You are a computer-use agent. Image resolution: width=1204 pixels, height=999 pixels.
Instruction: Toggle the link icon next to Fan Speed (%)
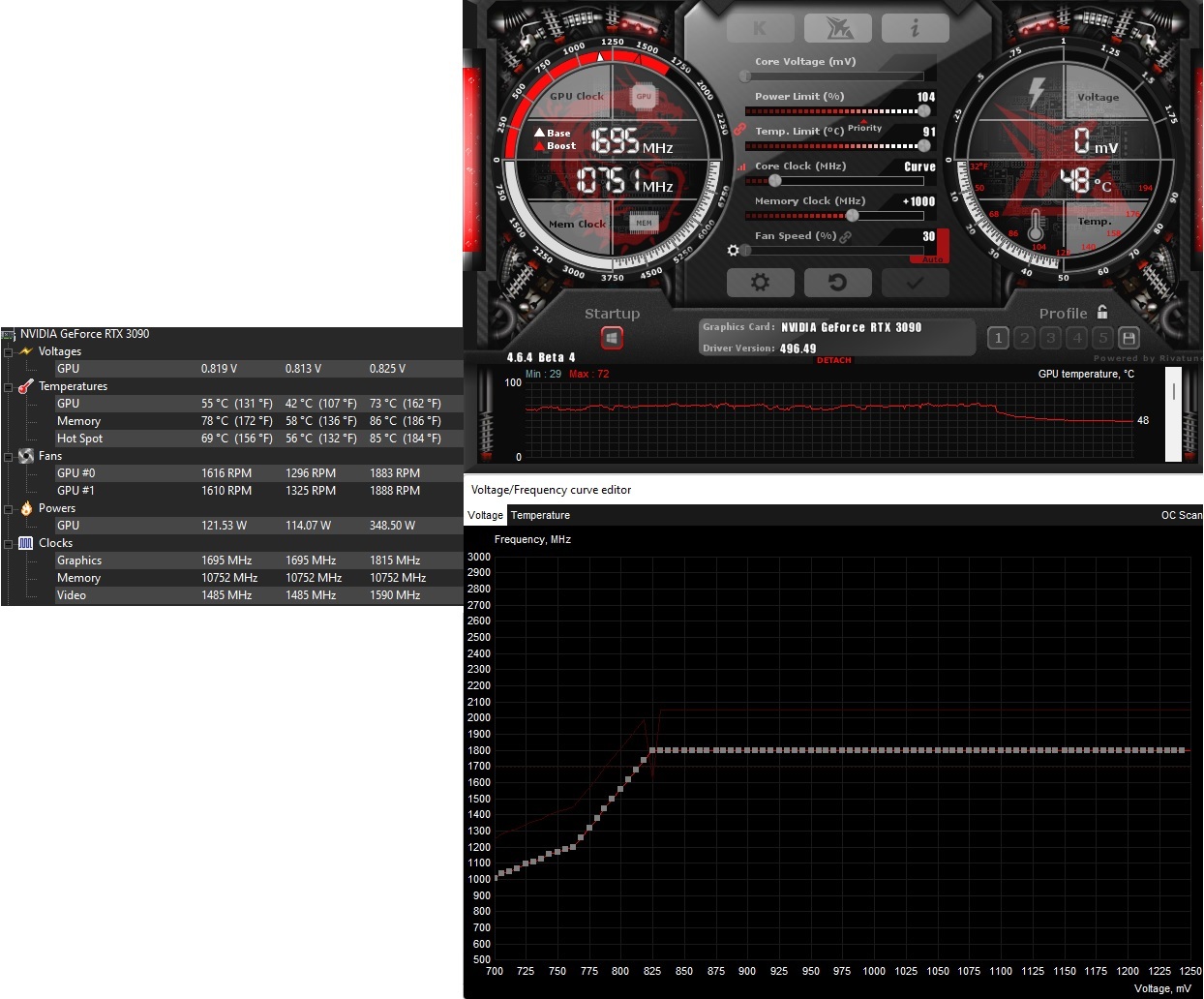pos(846,236)
